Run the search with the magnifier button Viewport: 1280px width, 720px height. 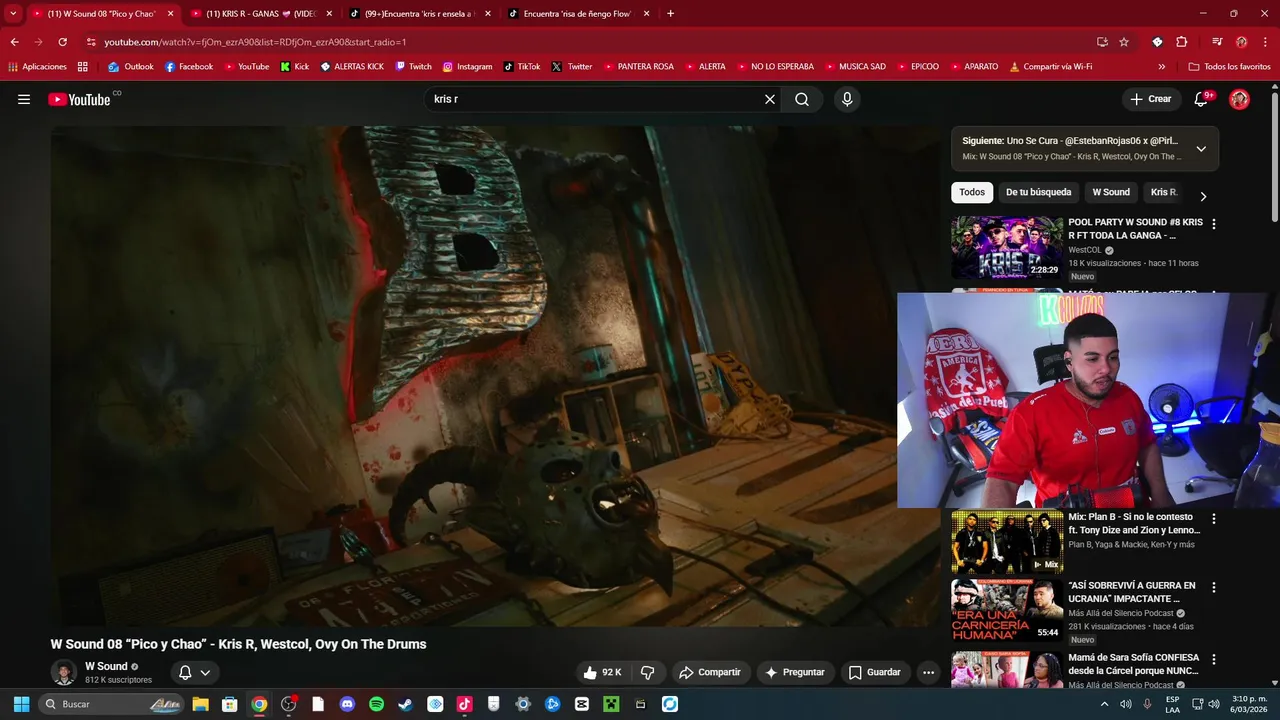click(x=802, y=99)
